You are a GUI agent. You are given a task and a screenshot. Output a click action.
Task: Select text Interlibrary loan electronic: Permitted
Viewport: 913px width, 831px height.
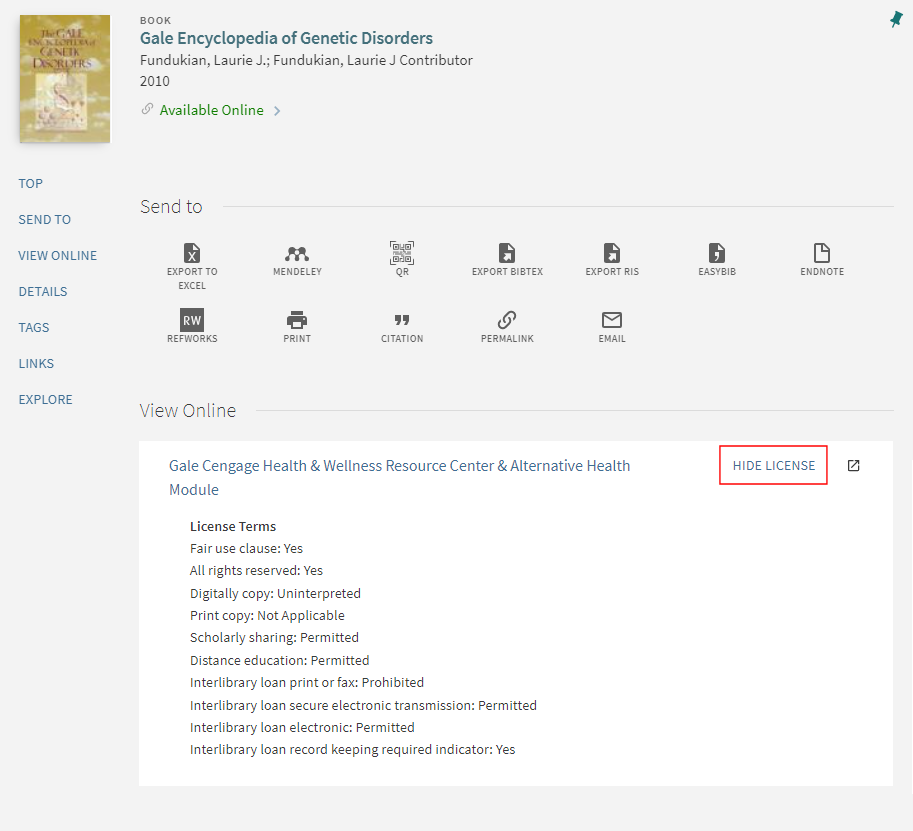point(302,727)
